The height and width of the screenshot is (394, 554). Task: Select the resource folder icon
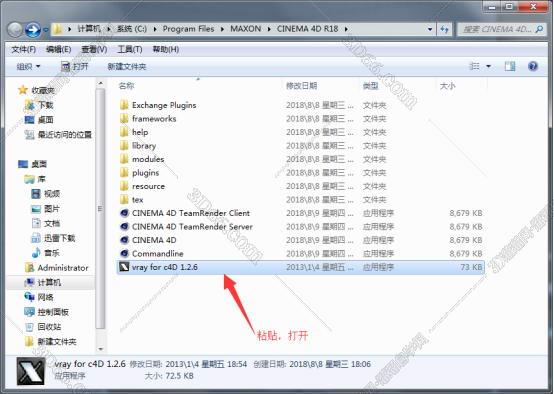coord(124,186)
